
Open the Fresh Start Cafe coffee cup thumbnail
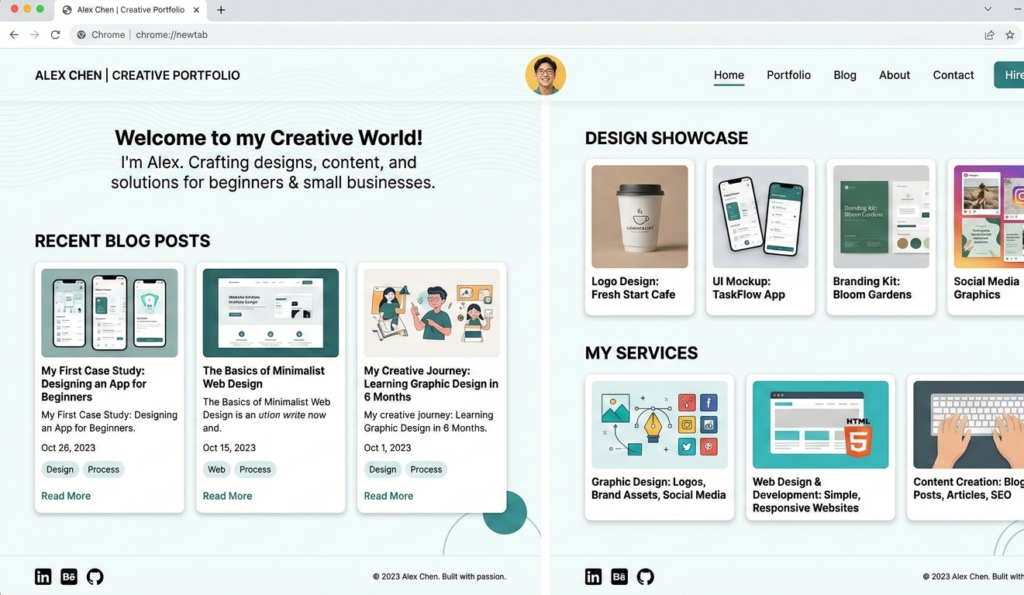pos(639,216)
